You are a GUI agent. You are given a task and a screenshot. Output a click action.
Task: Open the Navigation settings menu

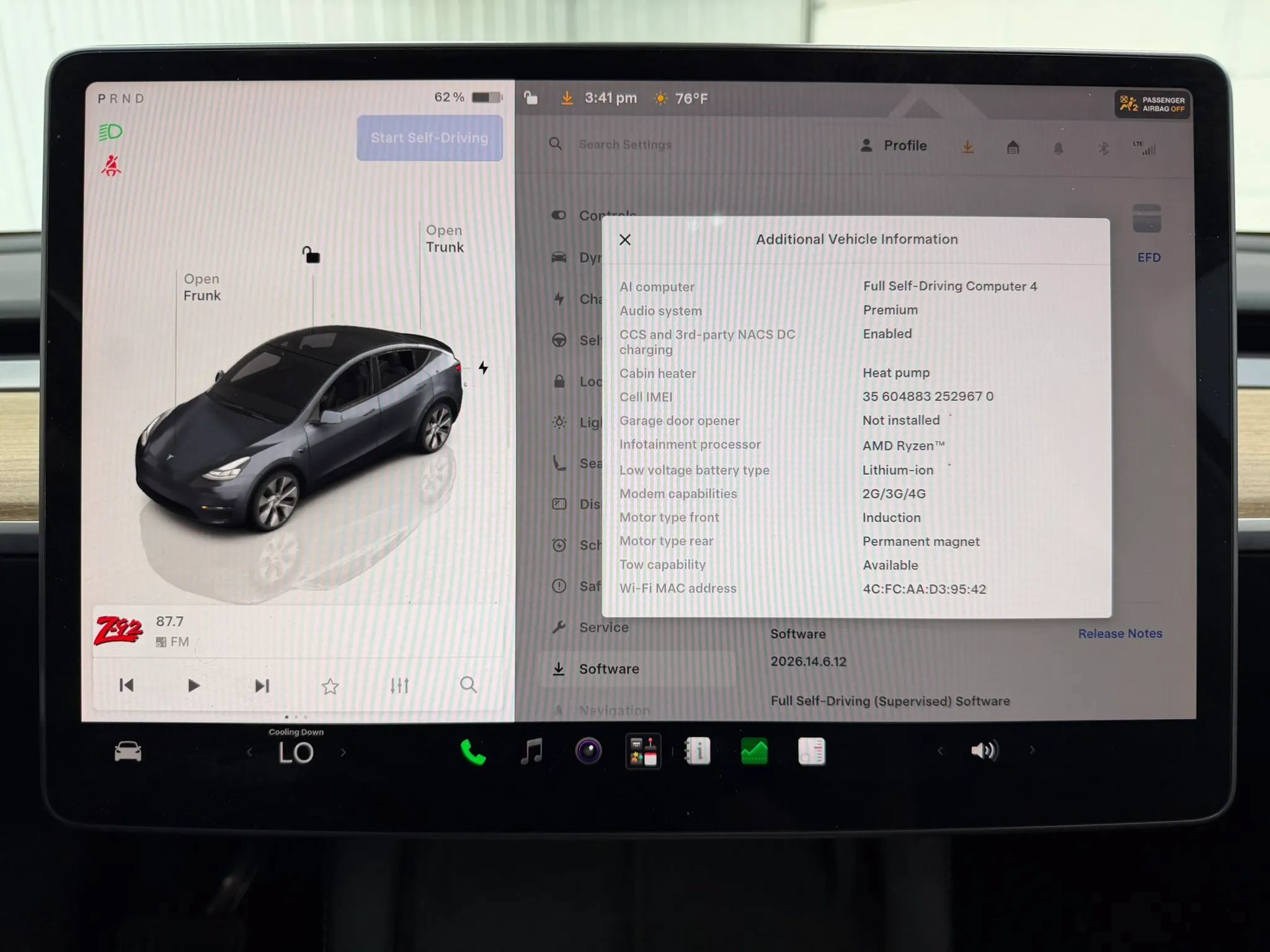click(x=614, y=710)
